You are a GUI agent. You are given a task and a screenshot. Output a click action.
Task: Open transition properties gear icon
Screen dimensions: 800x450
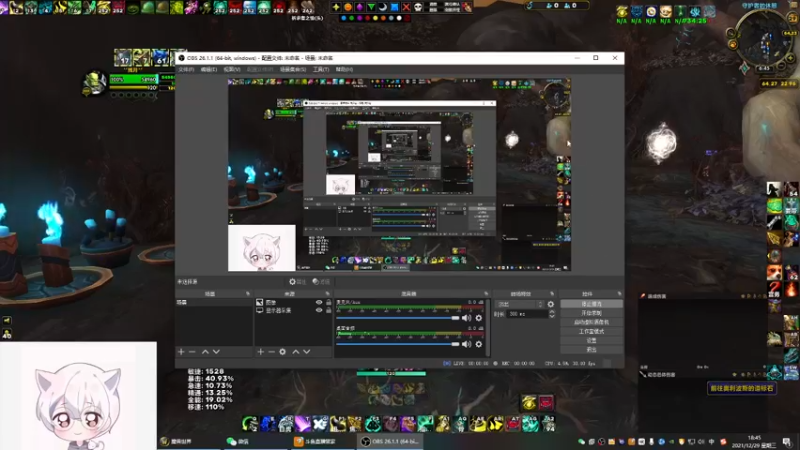point(551,304)
